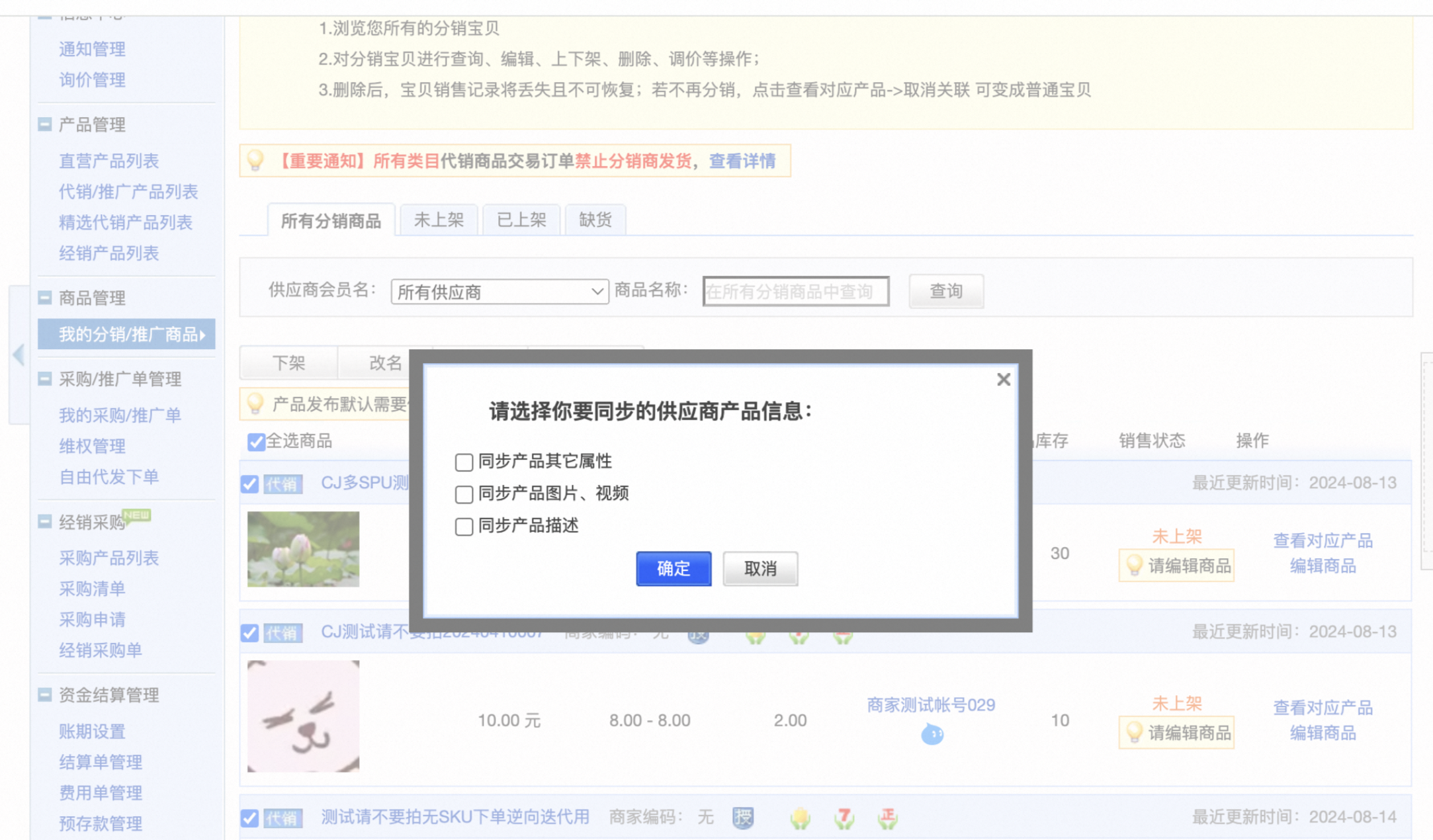Screen dimensions: 1433x840
Task: Open 我的采购/推广单 in the sidebar
Action: pyautogui.click(x=120, y=415)
